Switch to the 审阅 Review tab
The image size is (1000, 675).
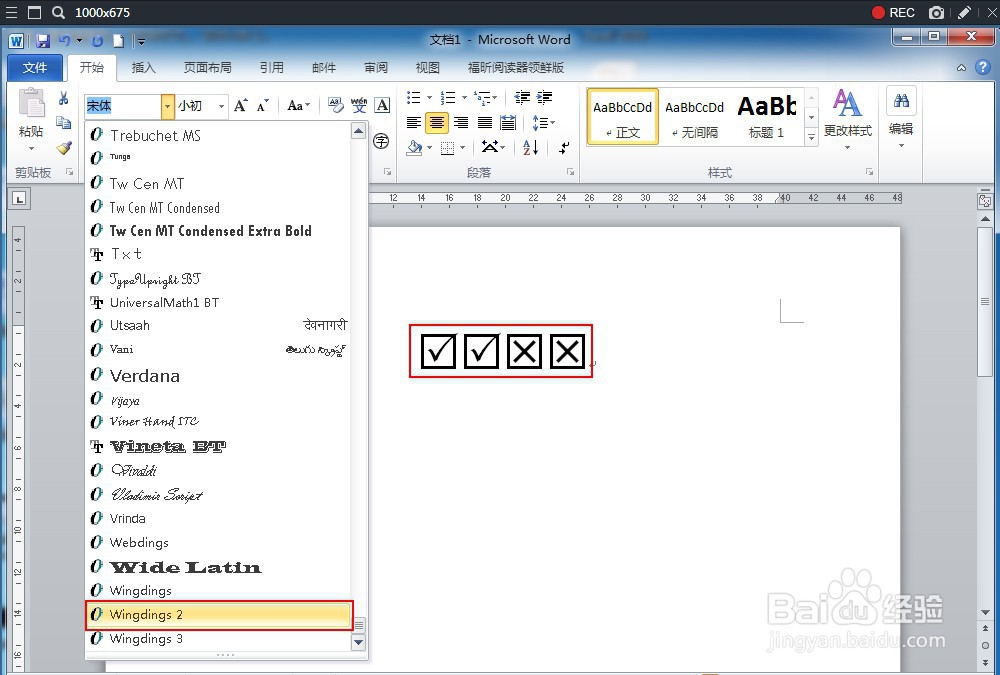click(x=376, y=68)
